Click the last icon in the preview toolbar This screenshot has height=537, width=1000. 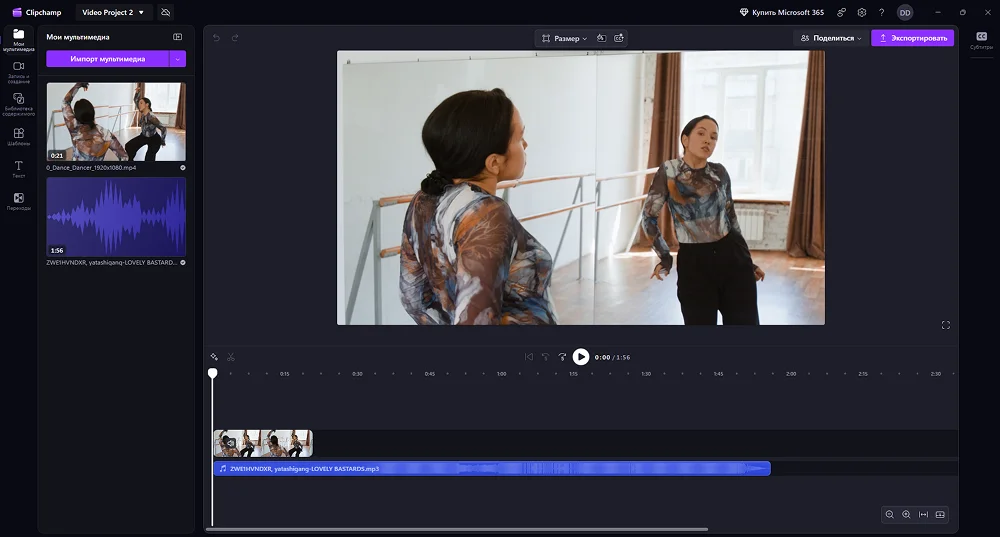(x=619, y=38)
